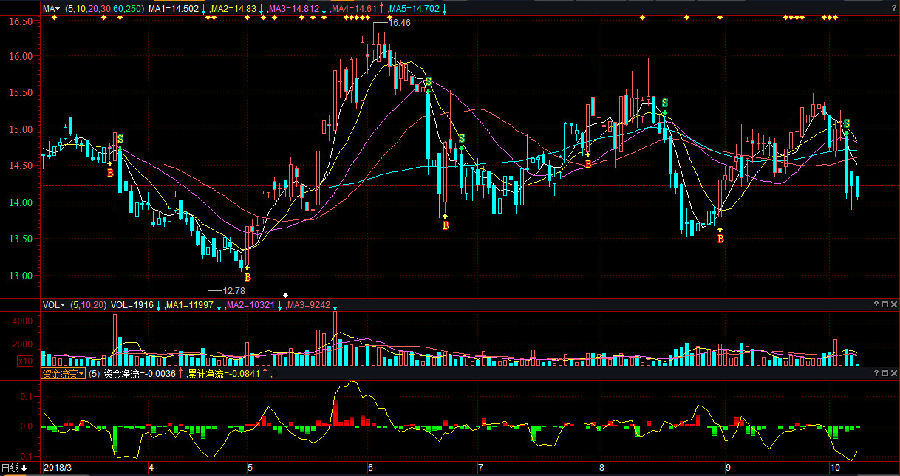Viewport: 900px width, 476px height.
Task: Click the MA1-14.502 value label
Action: click(173, 9)
